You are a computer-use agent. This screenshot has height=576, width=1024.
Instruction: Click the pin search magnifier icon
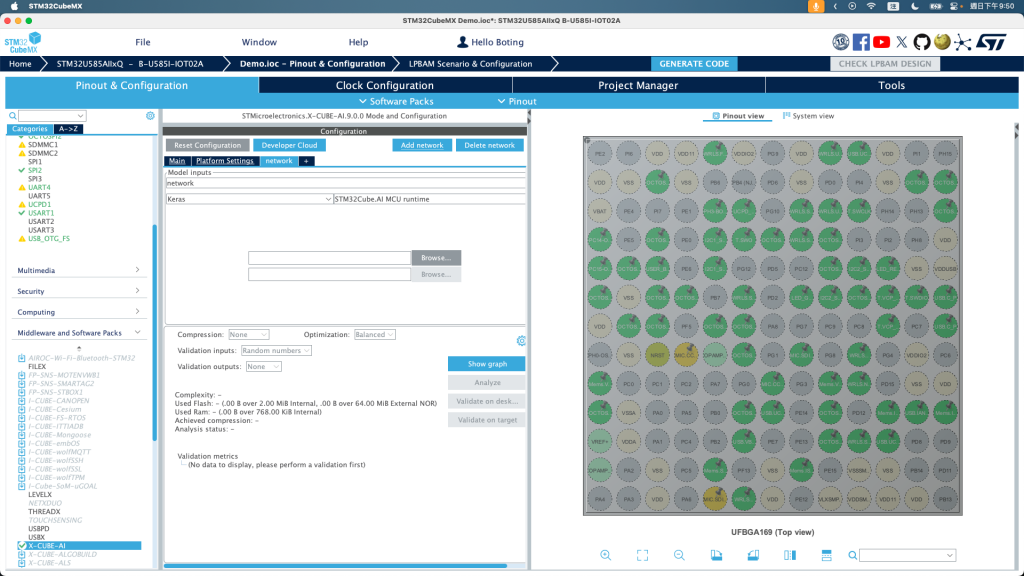click(x=852, y=555)
